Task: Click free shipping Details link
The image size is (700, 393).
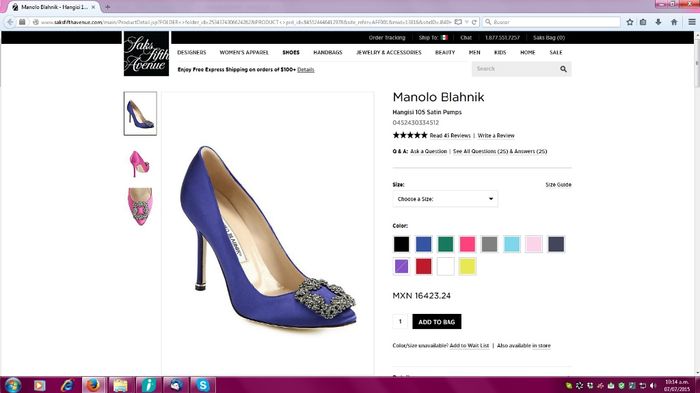Action: tap(306, 70)
